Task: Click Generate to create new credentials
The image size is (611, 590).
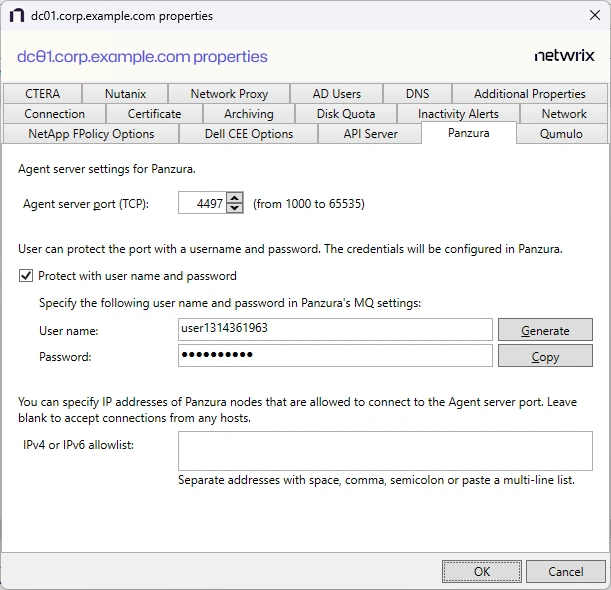Action: click(545, 330)
